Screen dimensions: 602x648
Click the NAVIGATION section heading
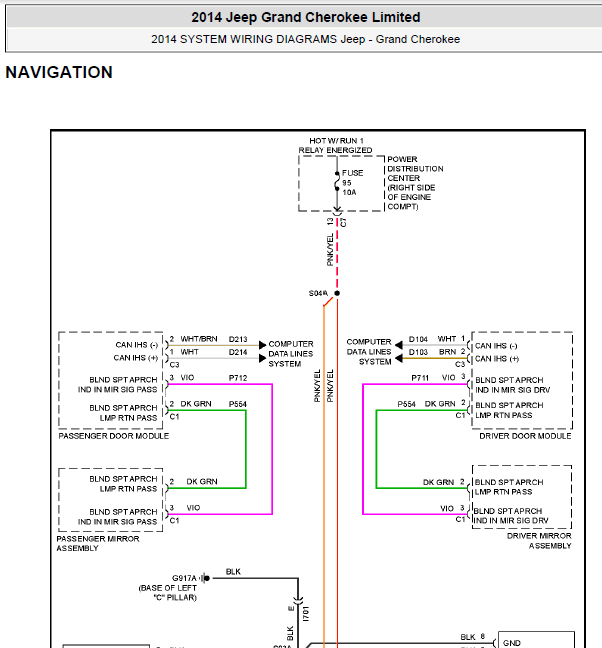click(59, 72)
